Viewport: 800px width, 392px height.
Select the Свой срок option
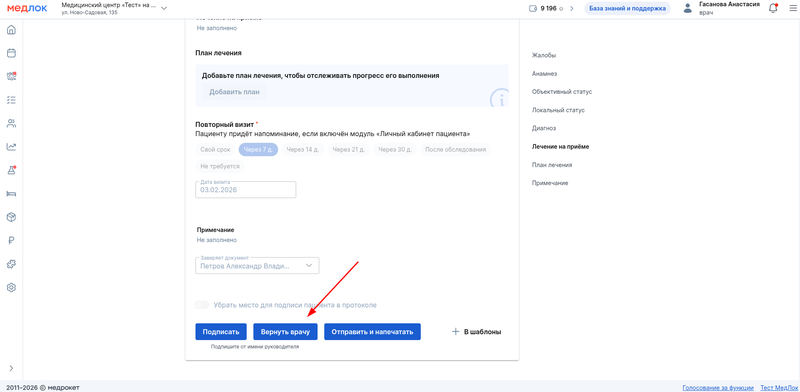(215, 150)
